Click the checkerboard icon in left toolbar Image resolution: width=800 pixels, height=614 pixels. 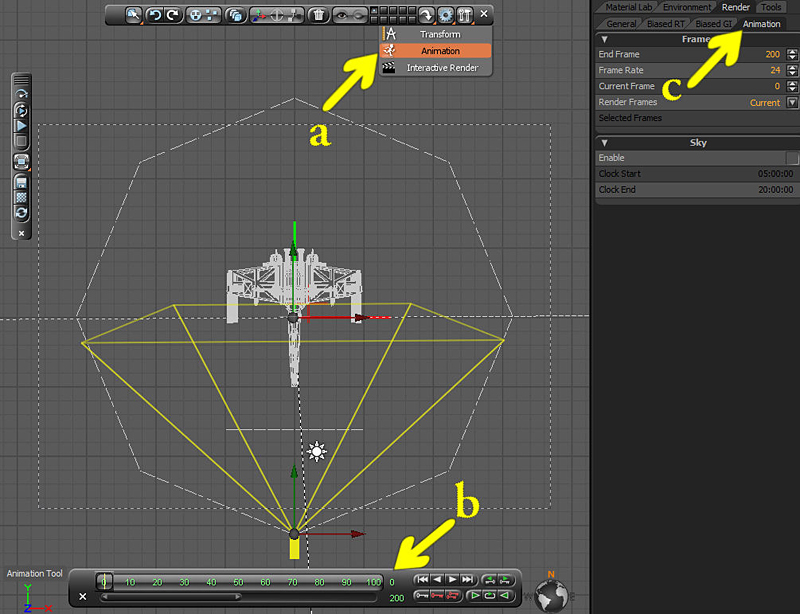coord(21,198)
